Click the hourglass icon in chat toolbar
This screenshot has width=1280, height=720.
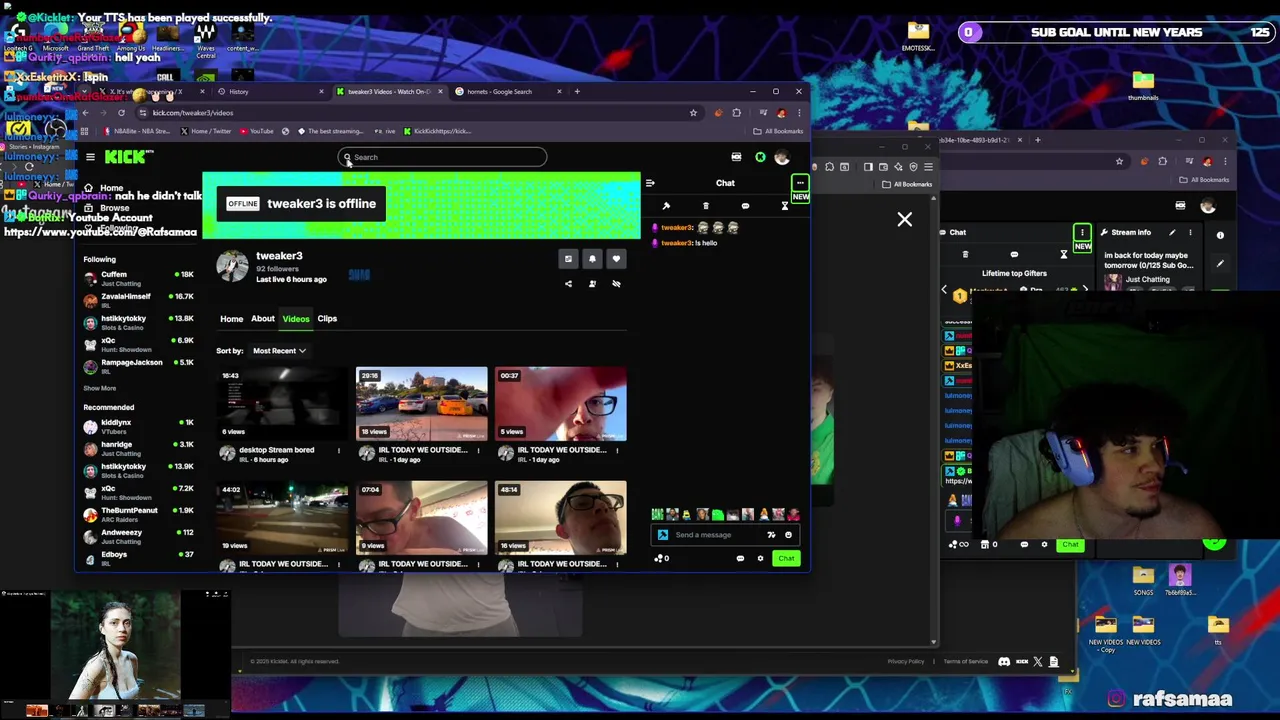click(784, 206)
